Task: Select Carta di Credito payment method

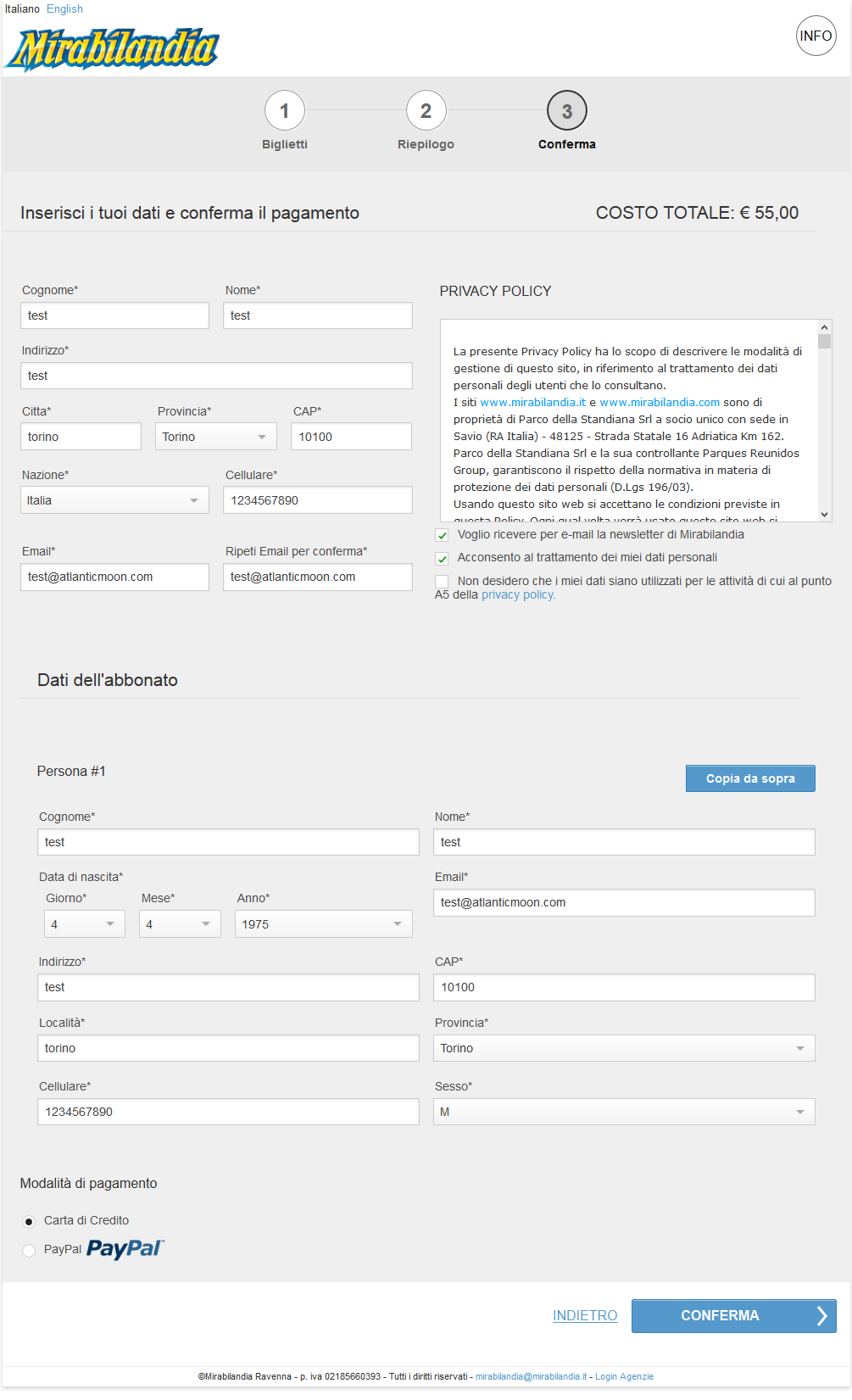Action: pyautogui.click(x=29, y=1221)
